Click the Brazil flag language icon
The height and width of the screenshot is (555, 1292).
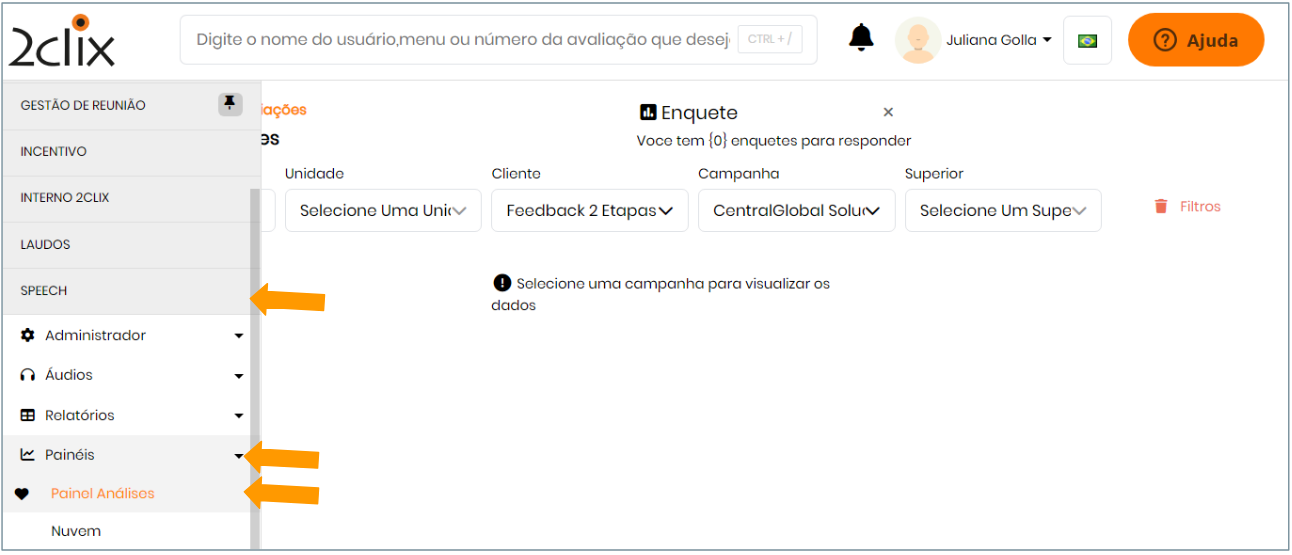(x=1087, y=41)
